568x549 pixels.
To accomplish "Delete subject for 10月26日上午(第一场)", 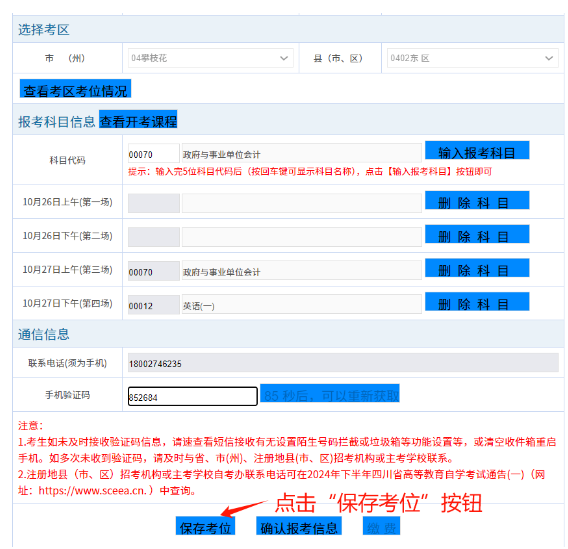I will (x=477, y=201).
